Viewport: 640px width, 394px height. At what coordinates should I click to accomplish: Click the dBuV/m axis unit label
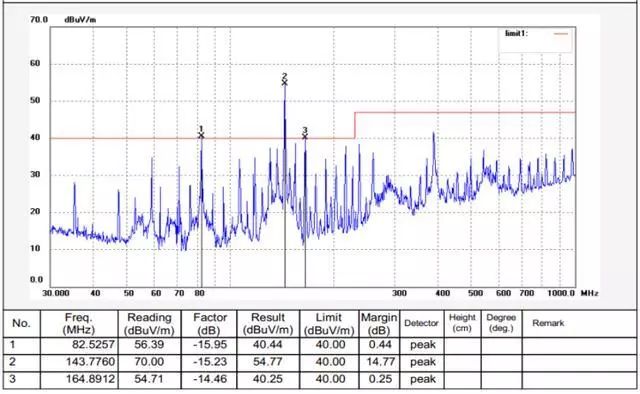tap(80, 20)
